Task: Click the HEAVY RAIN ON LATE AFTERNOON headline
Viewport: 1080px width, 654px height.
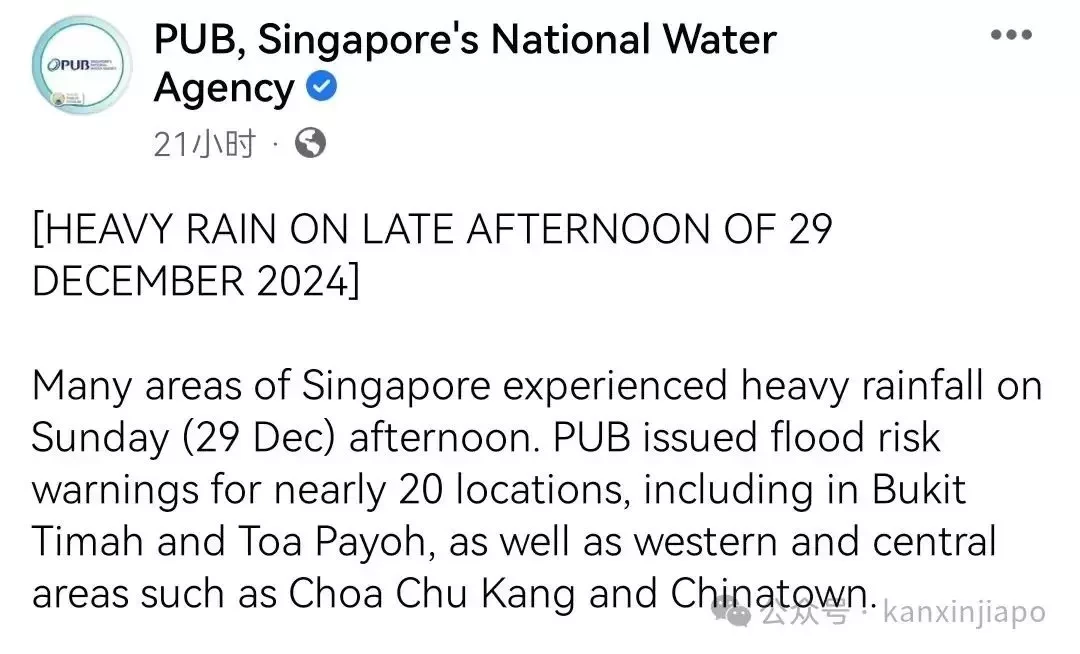Action: [x=433, y=229]
